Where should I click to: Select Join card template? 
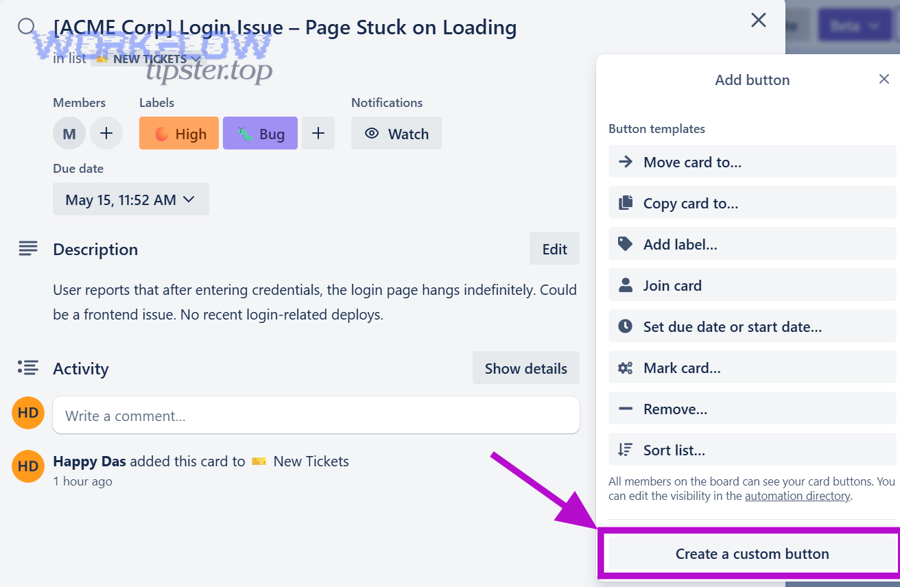click(752, 285)
